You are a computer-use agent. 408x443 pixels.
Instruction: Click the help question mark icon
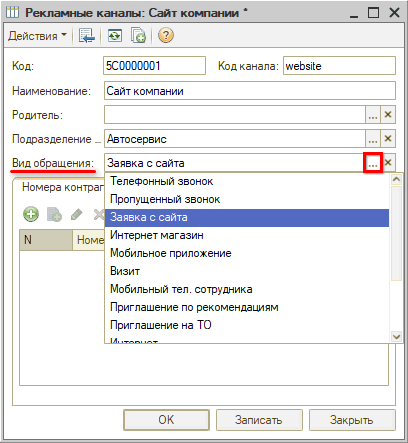click(x=166, y=35)
